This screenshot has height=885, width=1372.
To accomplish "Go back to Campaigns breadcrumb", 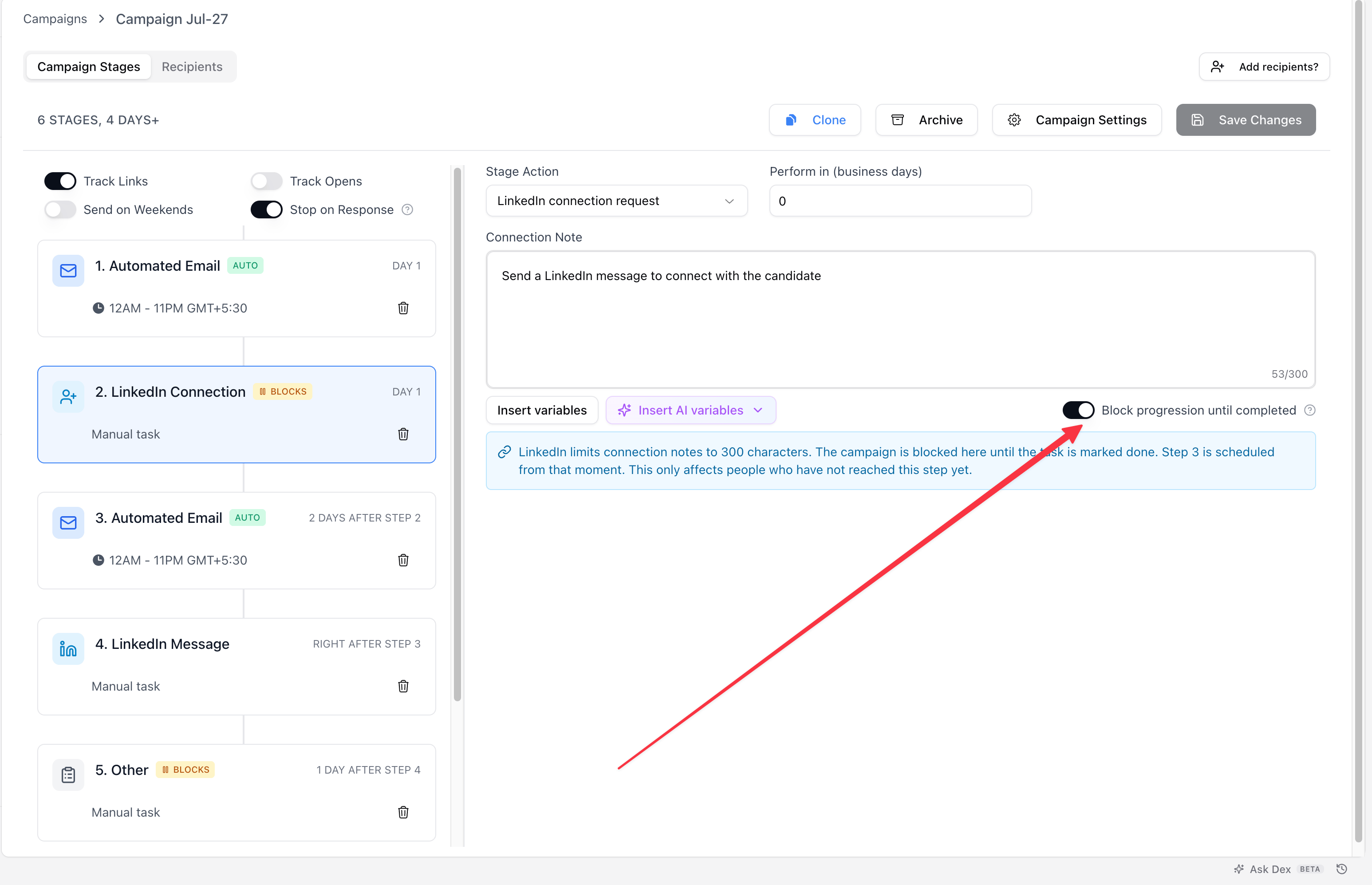I will pos(55,19).
